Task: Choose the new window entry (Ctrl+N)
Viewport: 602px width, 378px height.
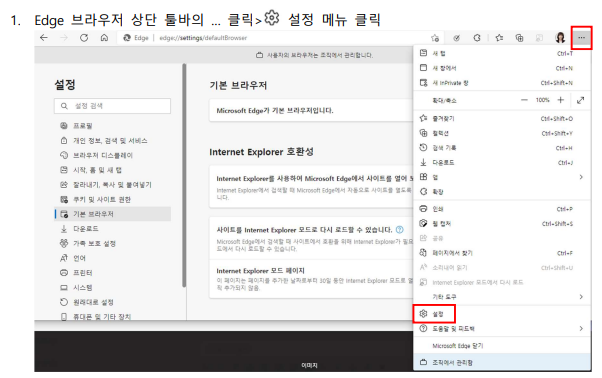Action: pyautogui.click(x=502, y=68)
